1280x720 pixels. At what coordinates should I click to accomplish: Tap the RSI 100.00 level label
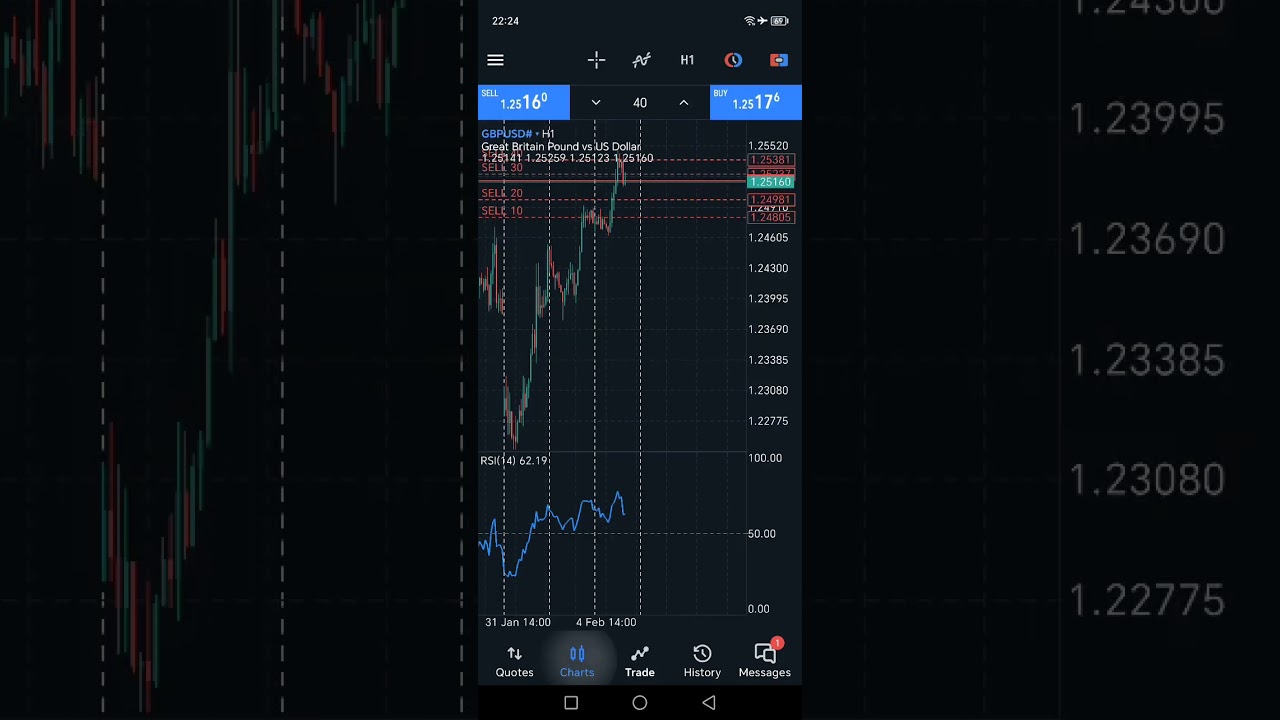point(765,458)
